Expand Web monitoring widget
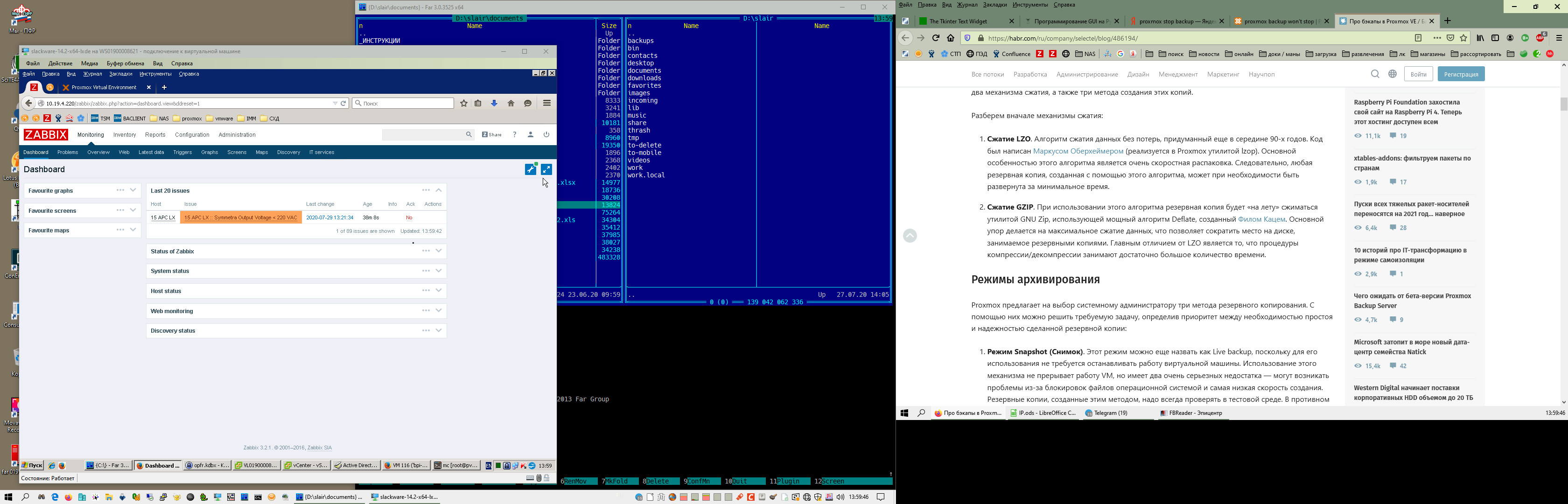 coord(439,311)
